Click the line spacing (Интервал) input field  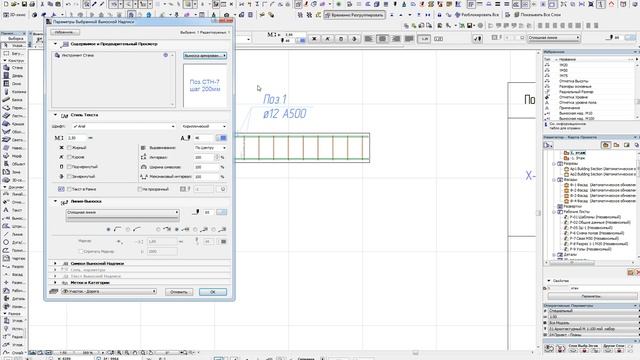tap(204, 157)
